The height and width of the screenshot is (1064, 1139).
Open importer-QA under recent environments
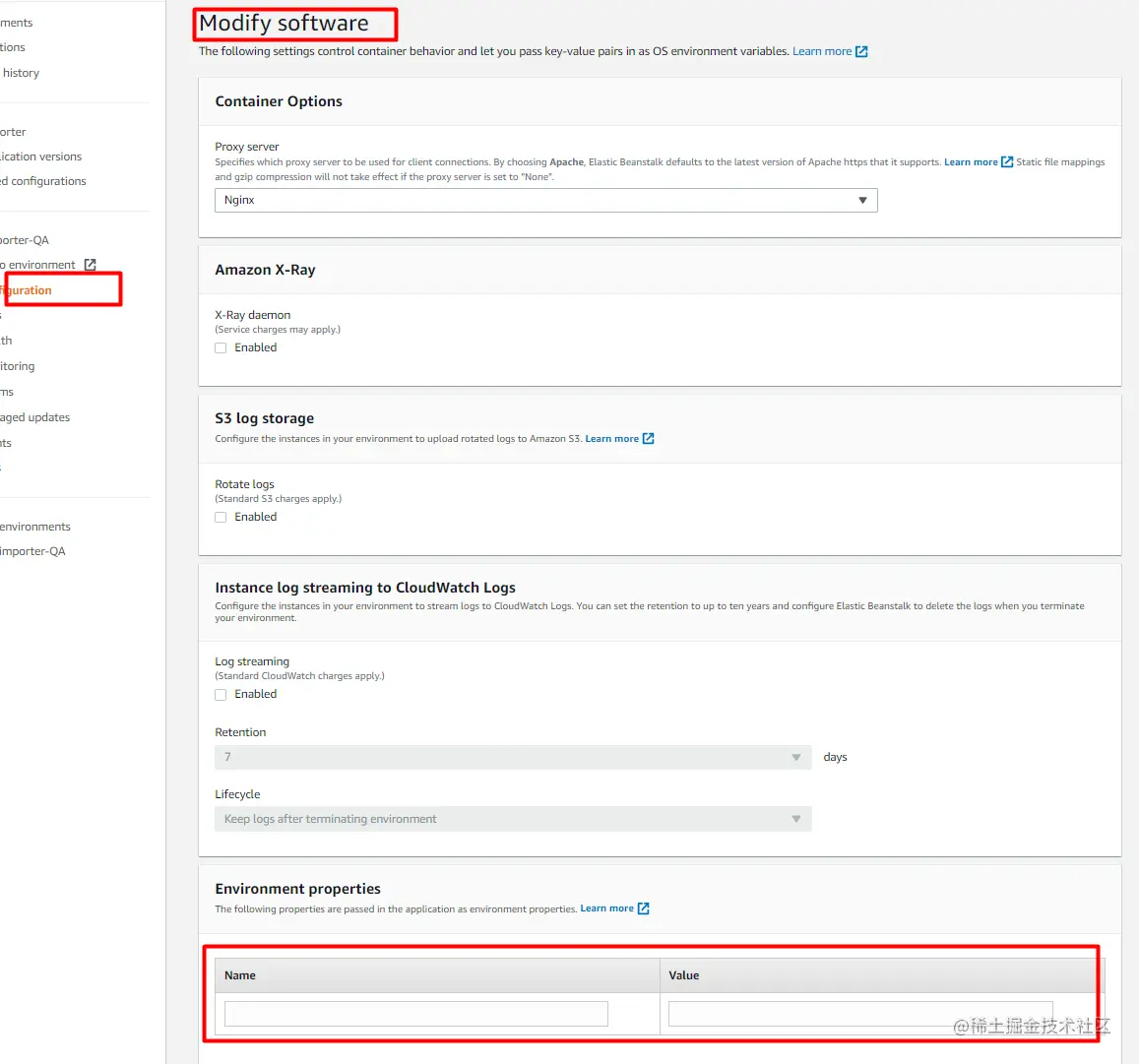pos(32,552)
